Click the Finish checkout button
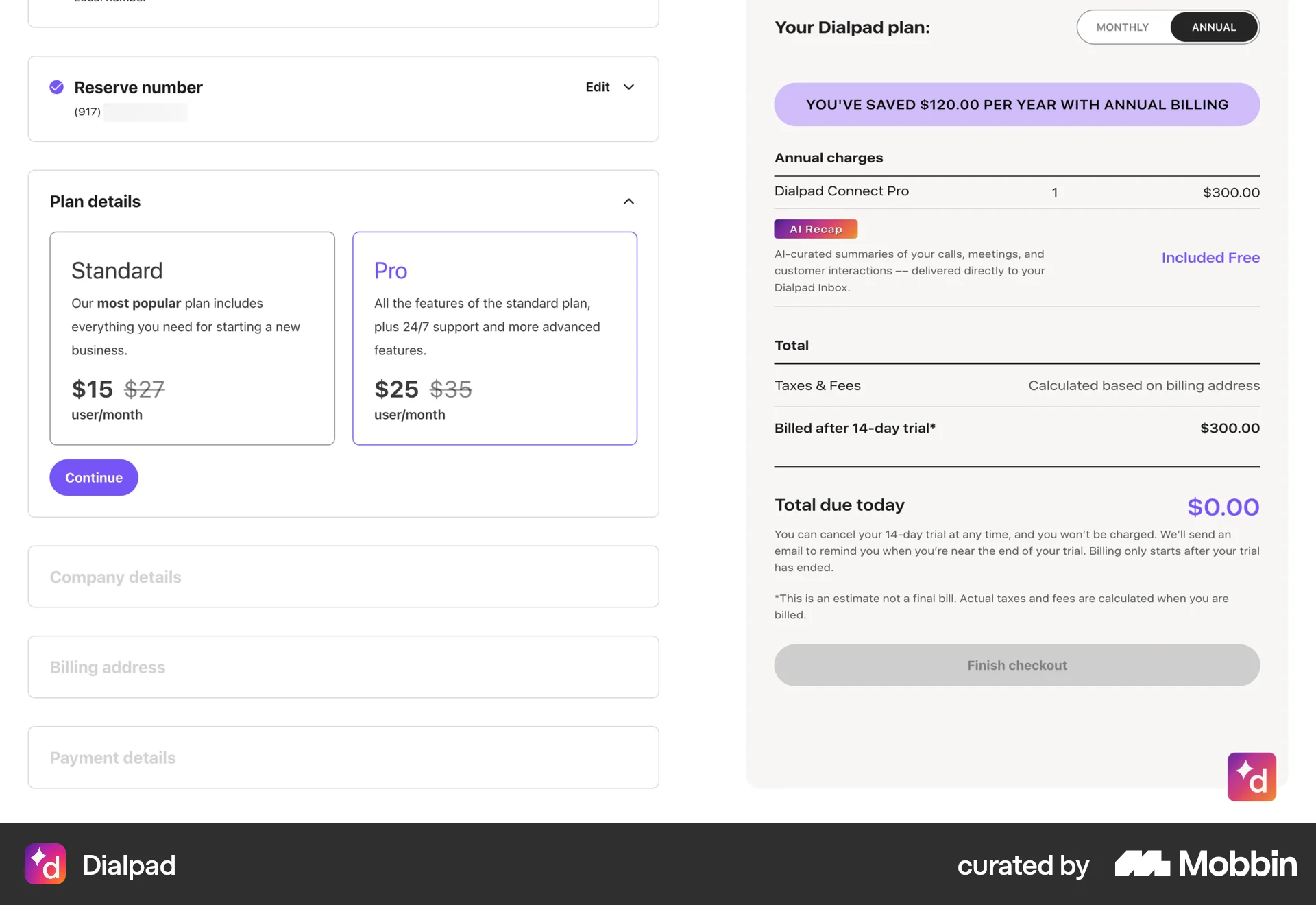This screenshot has height=905, width=1316. tap(1016, 664)
